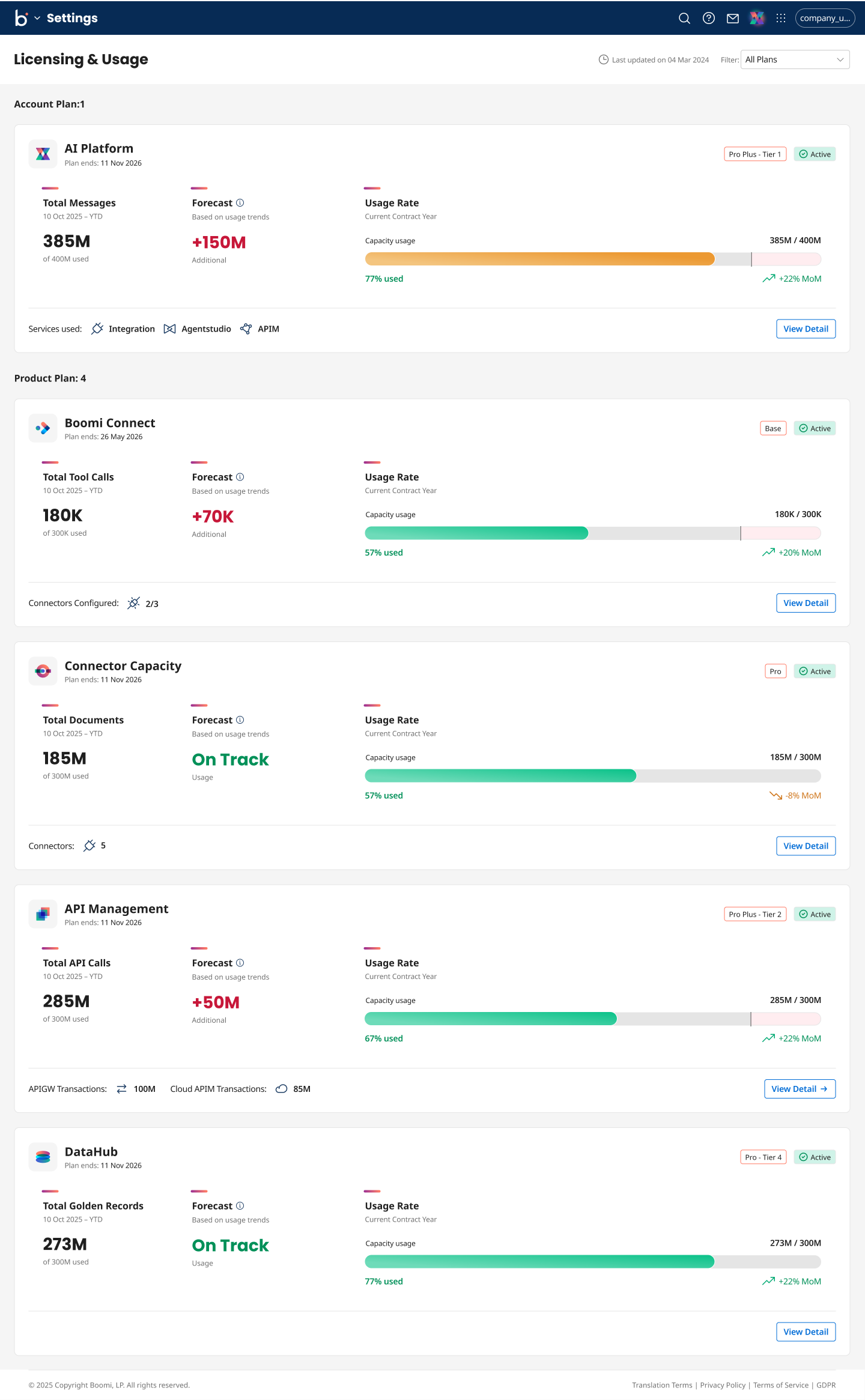Open the company_u... account menu
This screenshot has width=865, height=1400.
pyautogui.click(x=825, y=18)
